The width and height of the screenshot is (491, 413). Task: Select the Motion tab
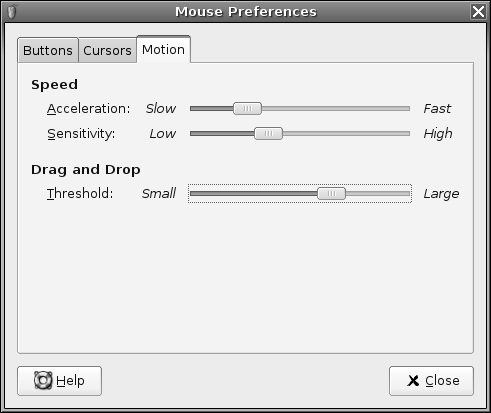tap(163, 49)
